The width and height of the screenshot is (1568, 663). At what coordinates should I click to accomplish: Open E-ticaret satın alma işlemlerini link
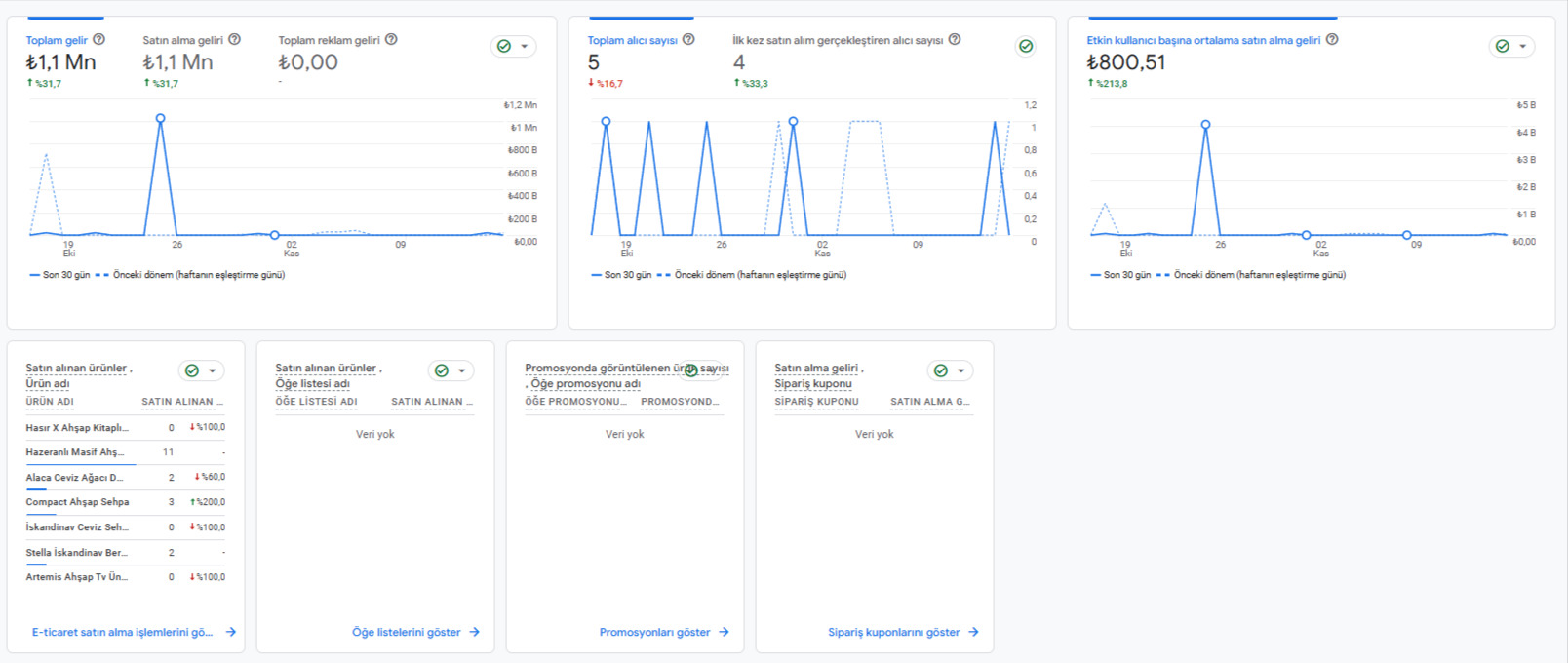(122, 632)
